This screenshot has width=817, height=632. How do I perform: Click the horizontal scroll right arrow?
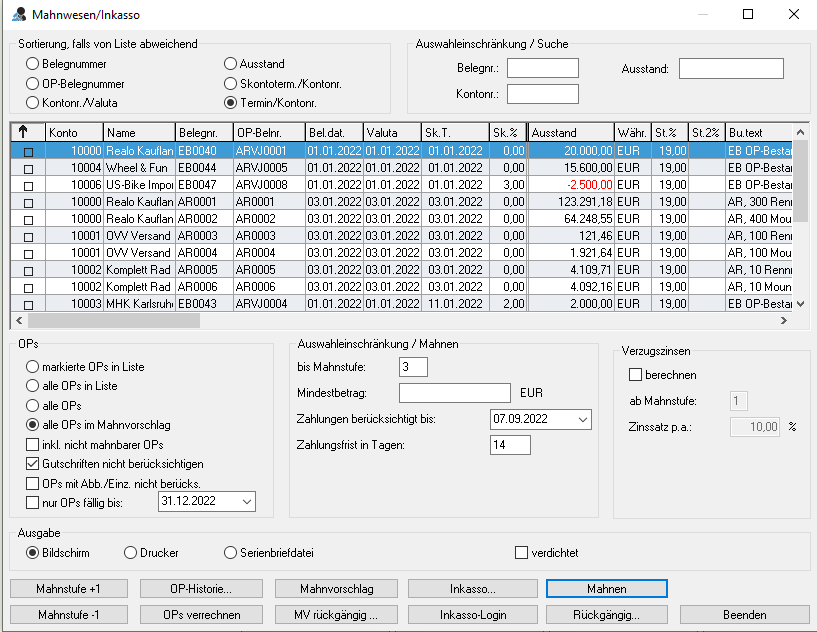point(784,320)
